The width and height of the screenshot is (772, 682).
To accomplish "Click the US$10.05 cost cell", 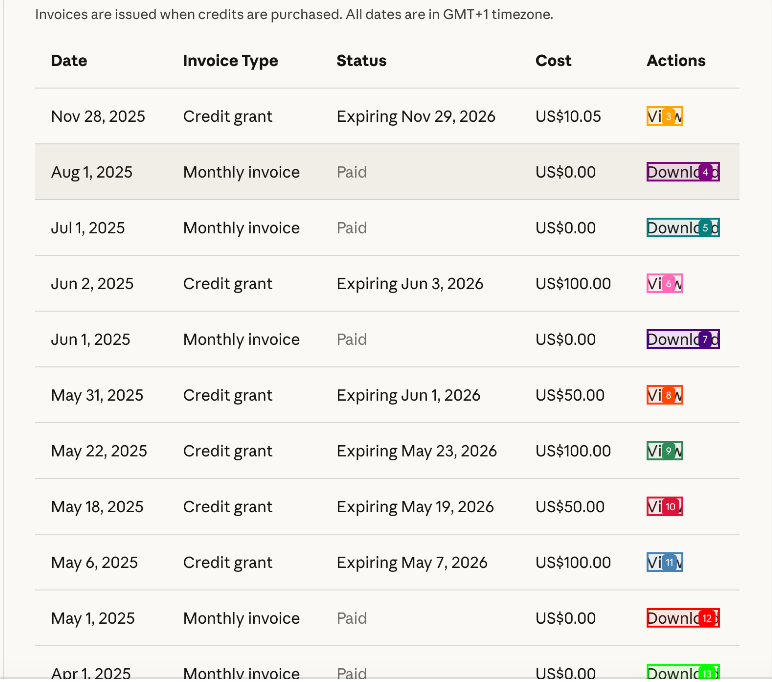I will [568, 117].
